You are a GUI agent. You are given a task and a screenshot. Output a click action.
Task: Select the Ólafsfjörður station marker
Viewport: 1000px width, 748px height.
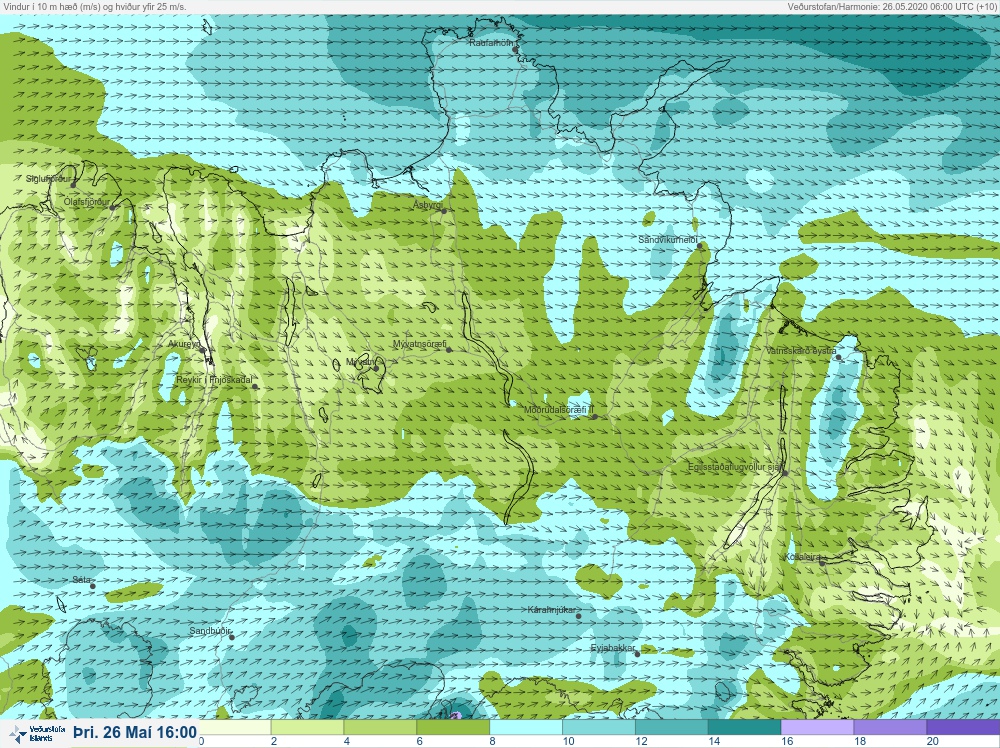click(112, 208)
